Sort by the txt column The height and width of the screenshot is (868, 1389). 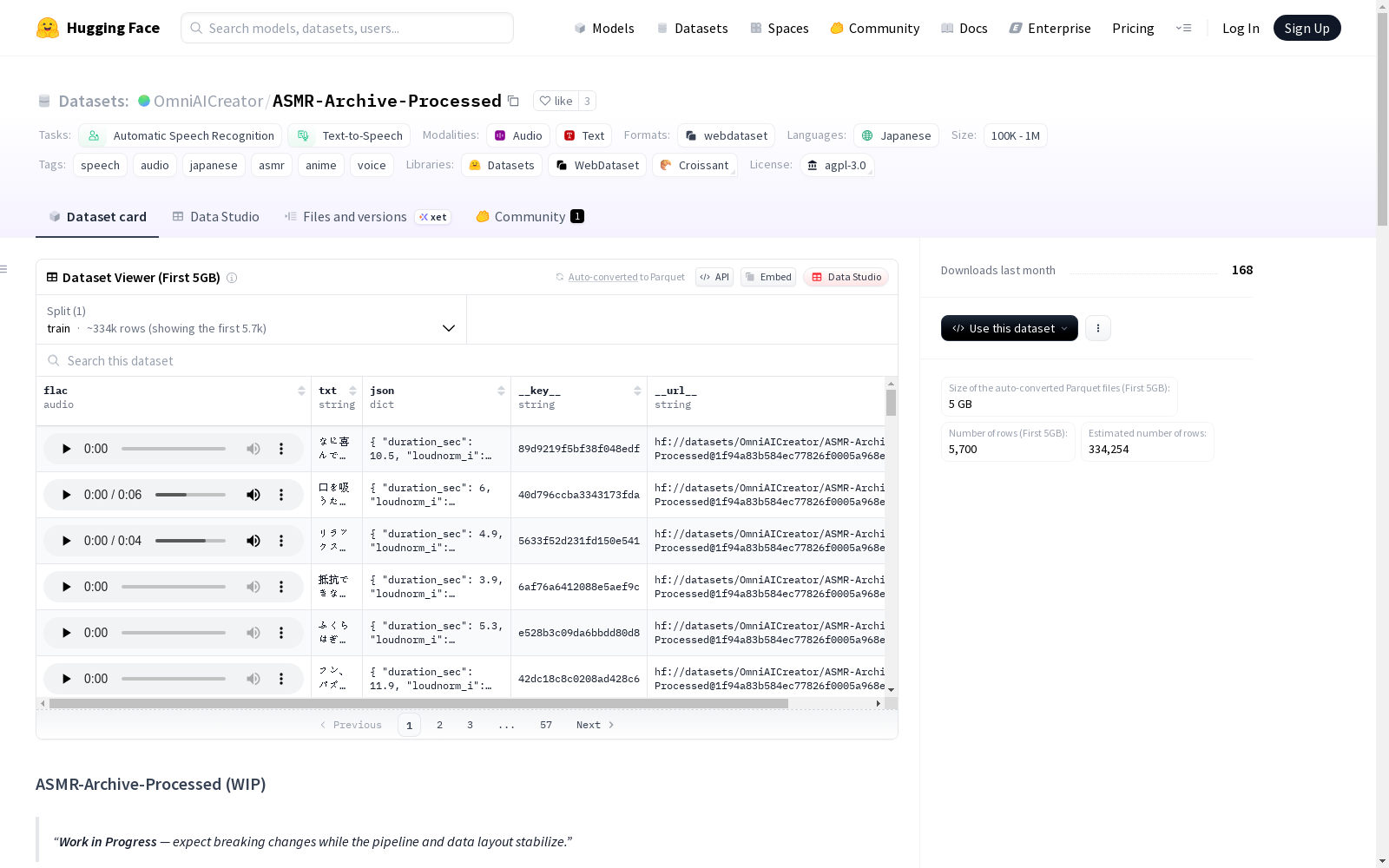pos(352,391)
